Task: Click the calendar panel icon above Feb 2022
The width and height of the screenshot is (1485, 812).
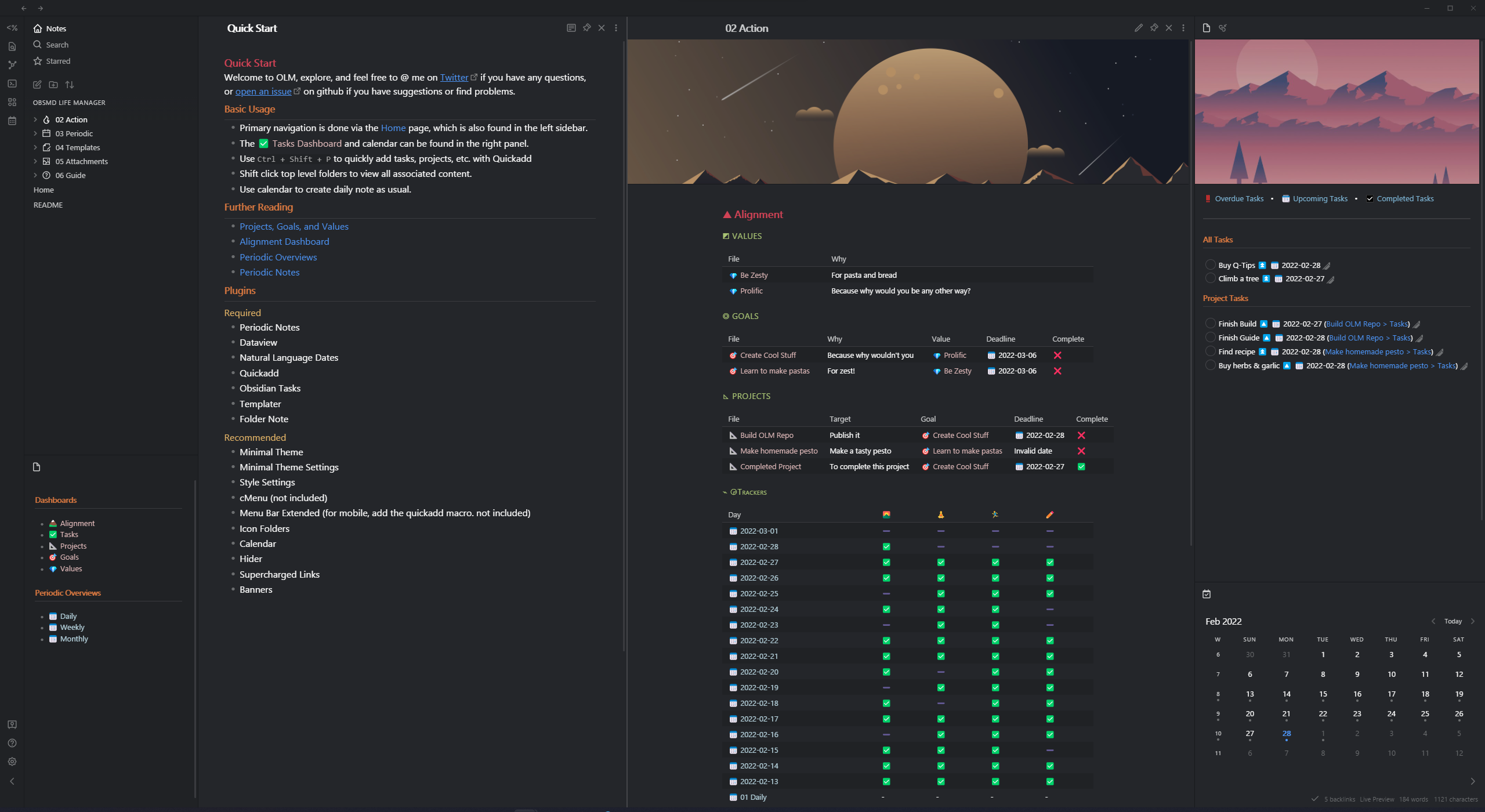Action: [x=1207, y=594]
